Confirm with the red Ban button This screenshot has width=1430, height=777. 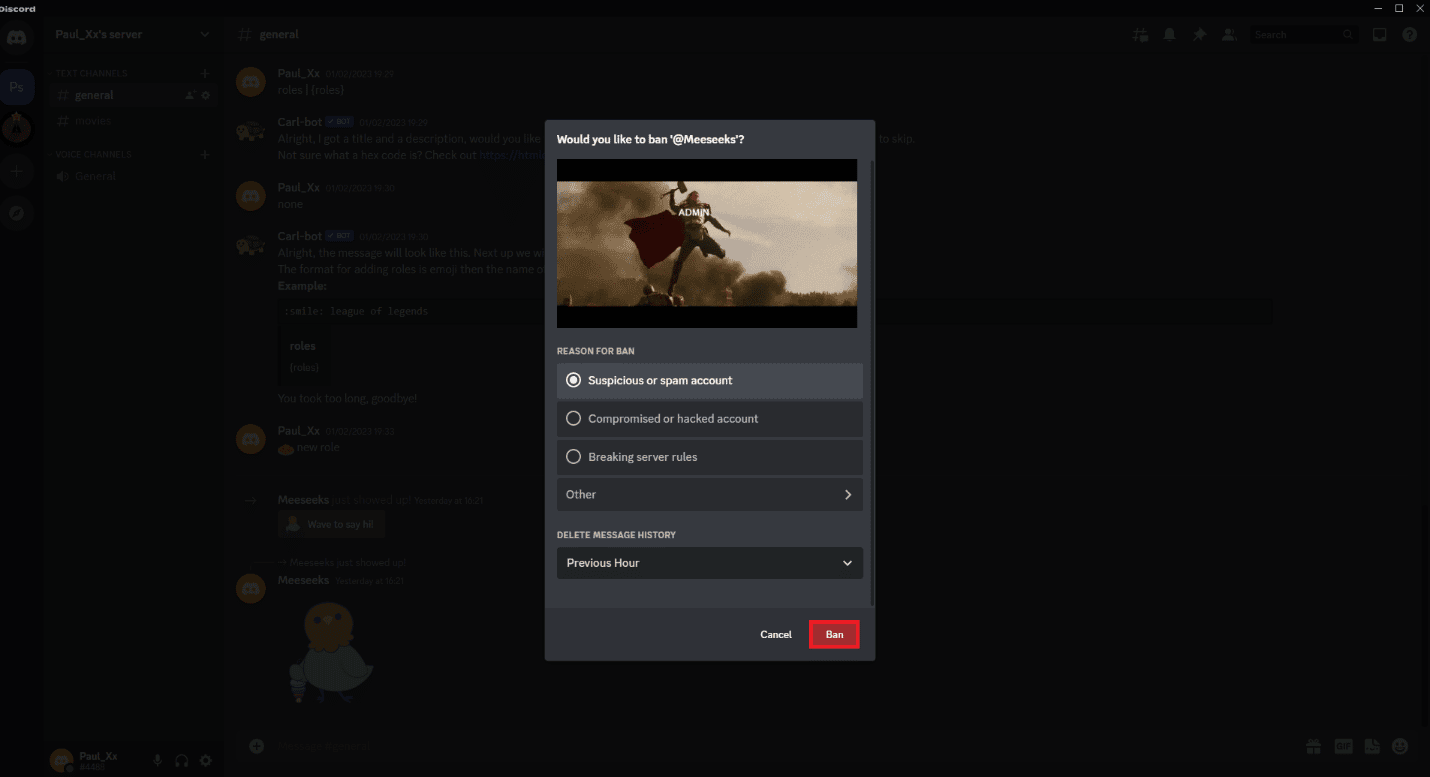[834, 635]
